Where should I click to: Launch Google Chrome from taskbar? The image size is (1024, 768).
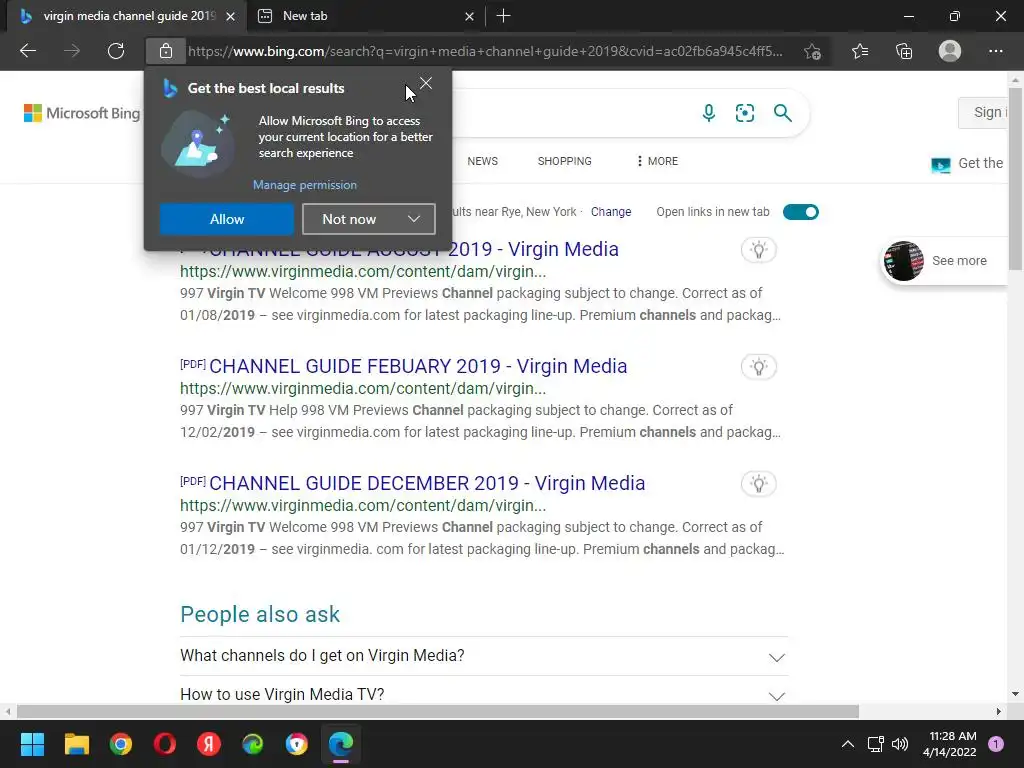tap(121, 744)
